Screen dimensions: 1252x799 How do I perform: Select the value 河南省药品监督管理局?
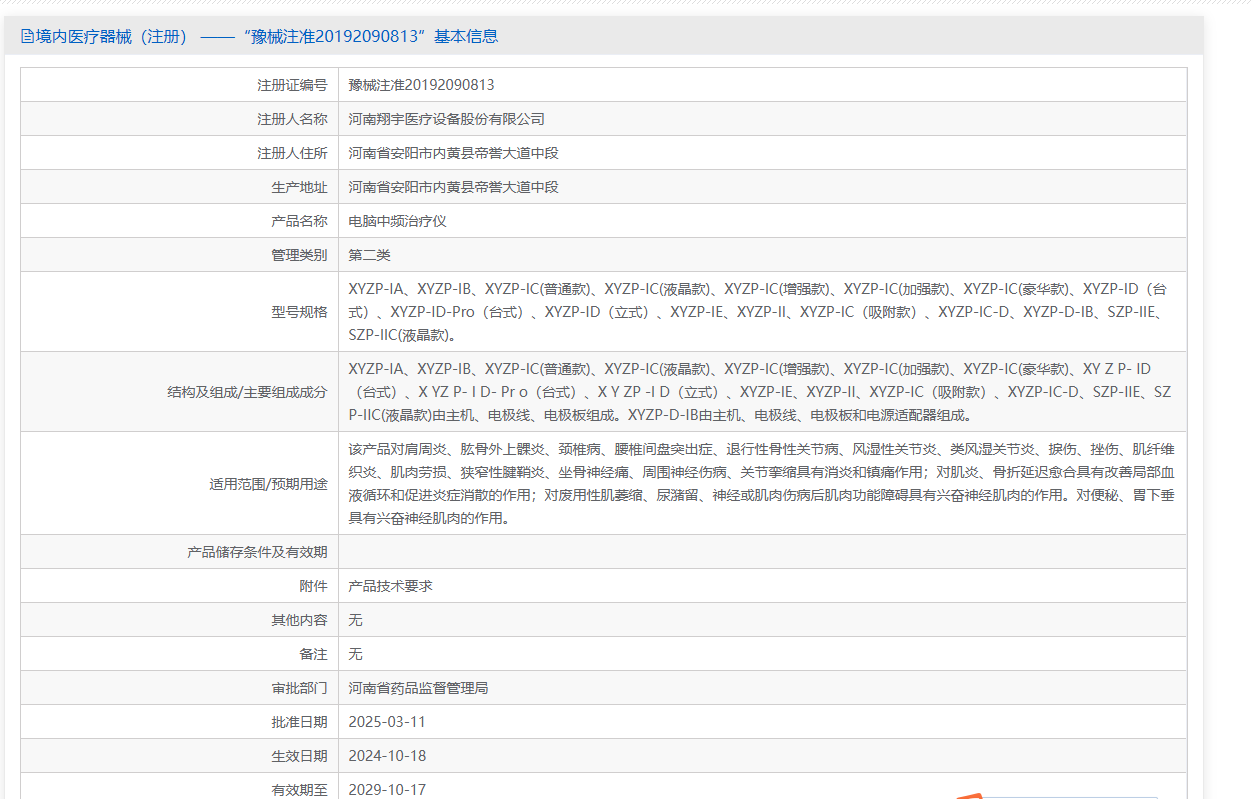pos(418,688)
